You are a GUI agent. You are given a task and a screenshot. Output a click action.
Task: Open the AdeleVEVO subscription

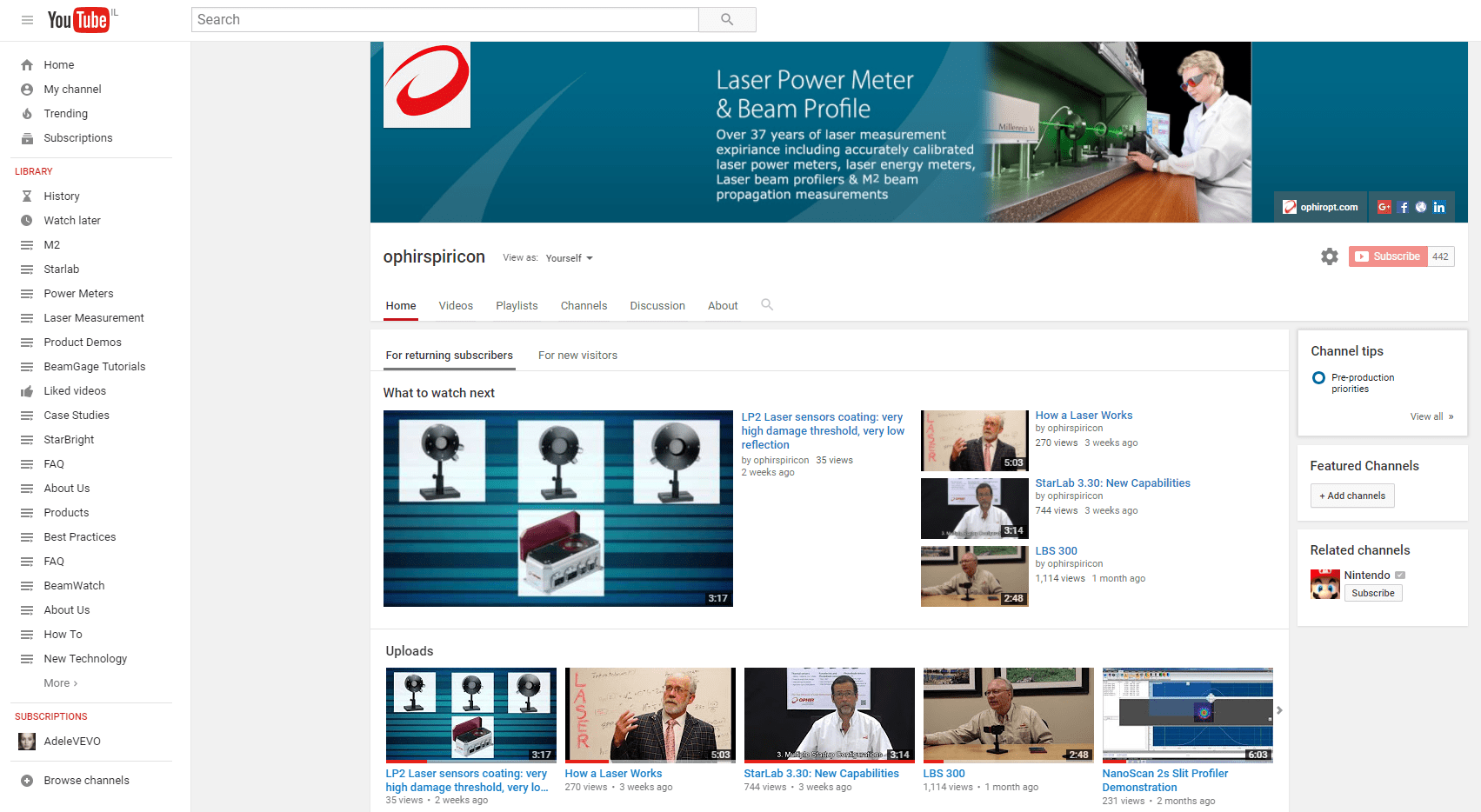pyautogui.click(x=72, y=742)
